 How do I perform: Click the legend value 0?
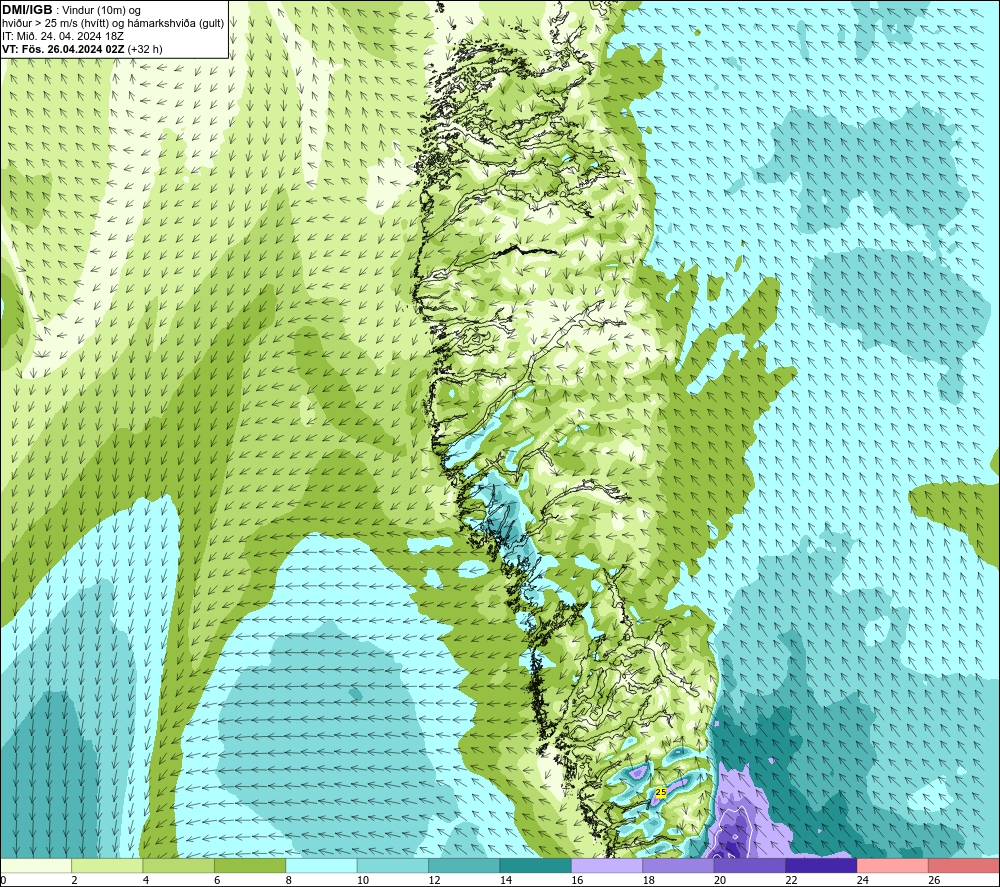pyautogui.click(x=3, y=880)
